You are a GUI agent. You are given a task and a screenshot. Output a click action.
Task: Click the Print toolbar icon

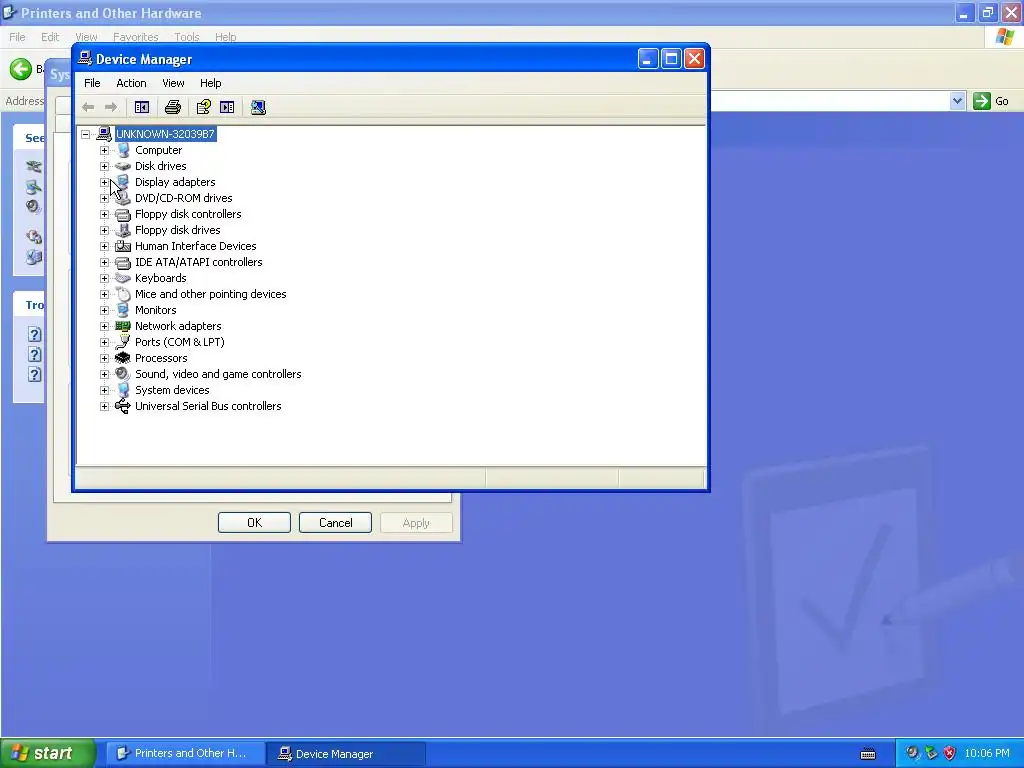(x=172, y=107)
